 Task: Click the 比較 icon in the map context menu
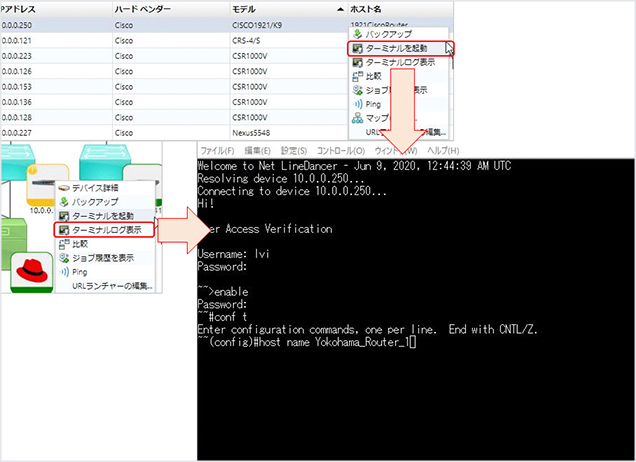tap(64, 244)
